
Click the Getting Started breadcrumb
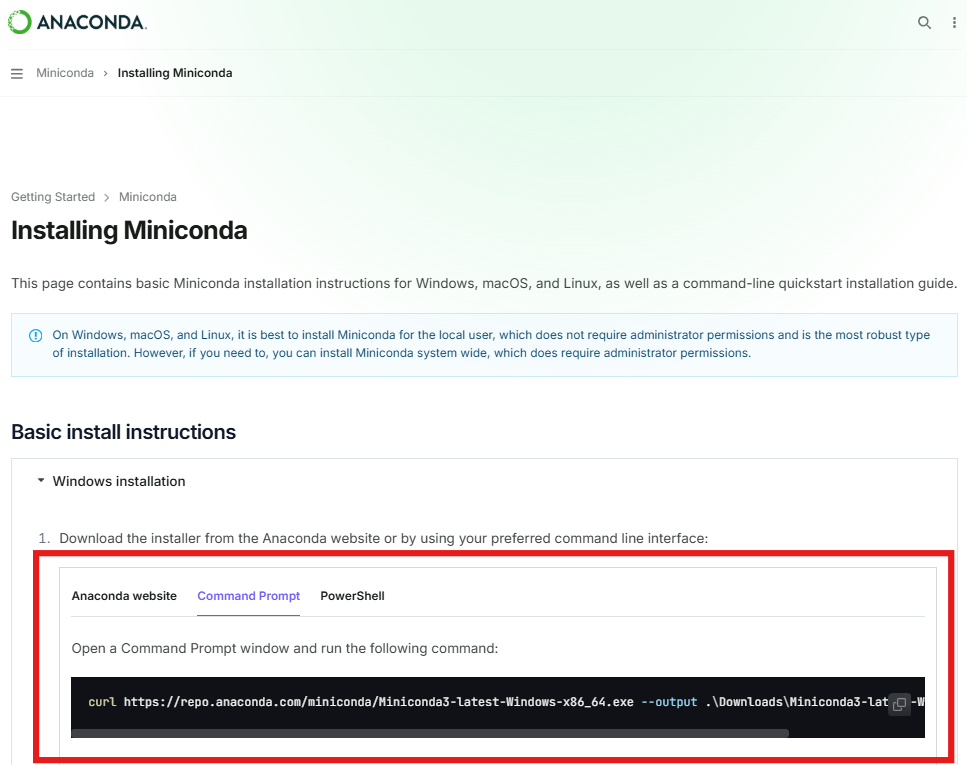pyautogui.click(x=53, y=197)
